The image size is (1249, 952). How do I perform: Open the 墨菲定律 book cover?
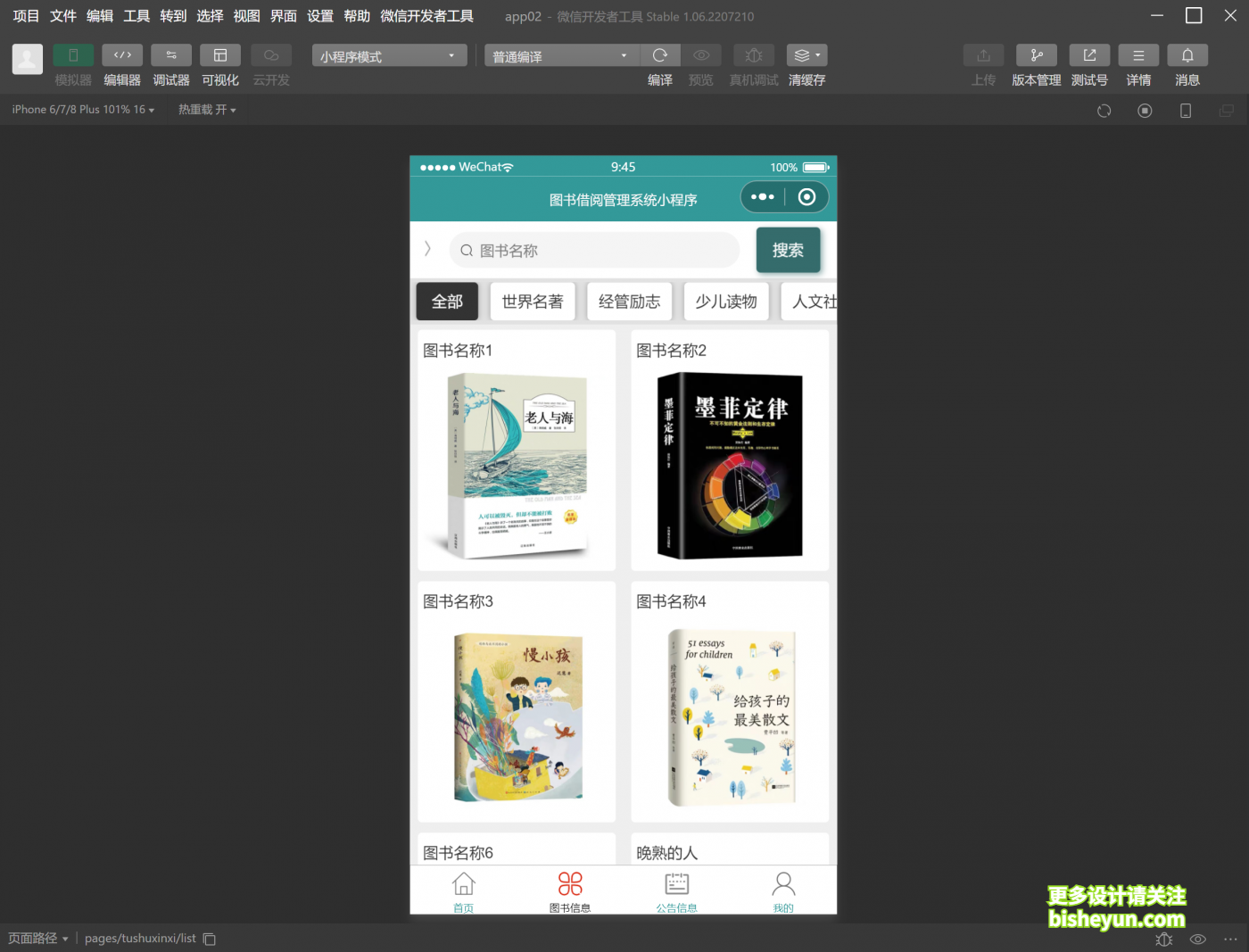[730, 466]
